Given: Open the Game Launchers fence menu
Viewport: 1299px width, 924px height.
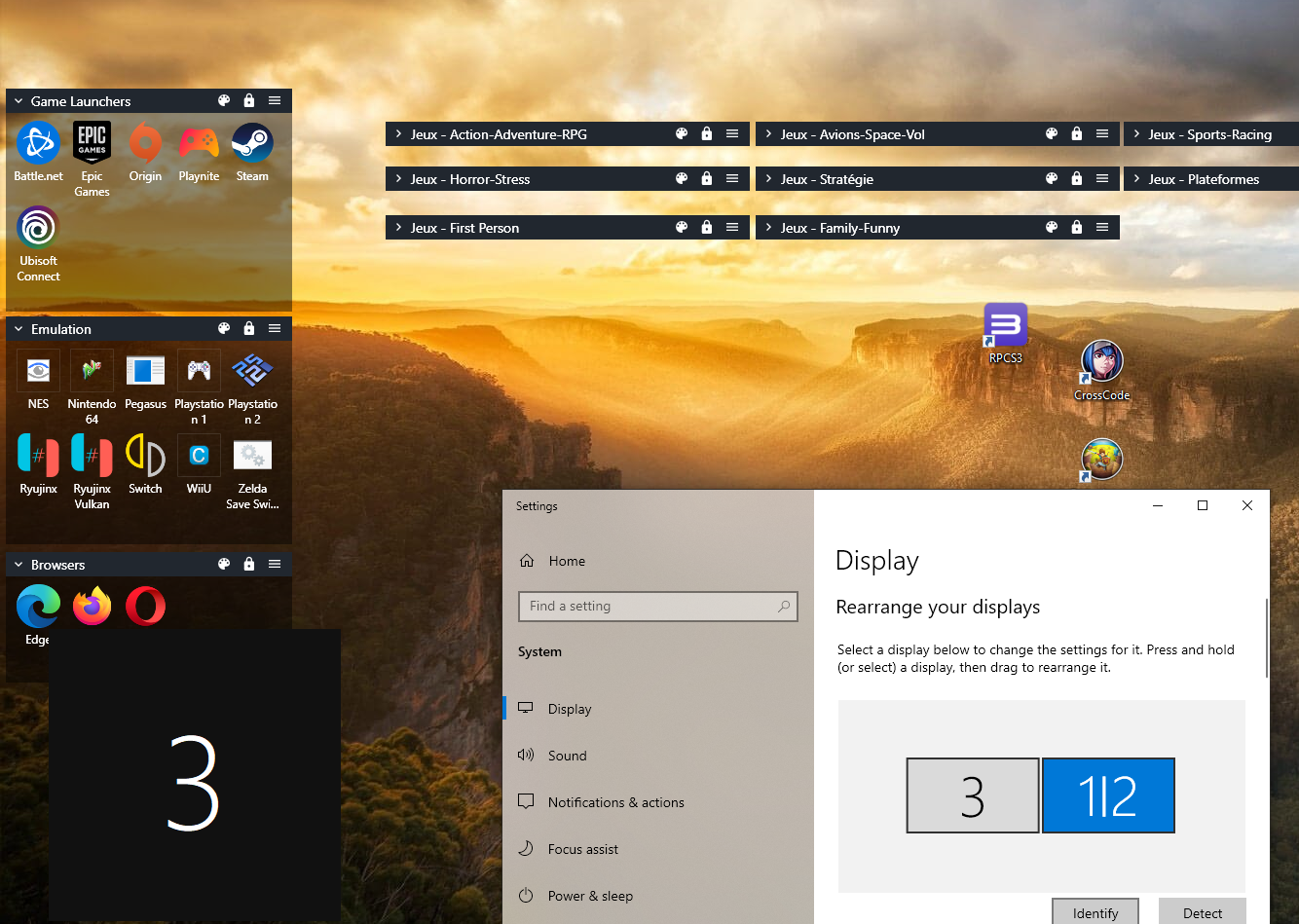Looking at the screenshot, I should (274, 100).
